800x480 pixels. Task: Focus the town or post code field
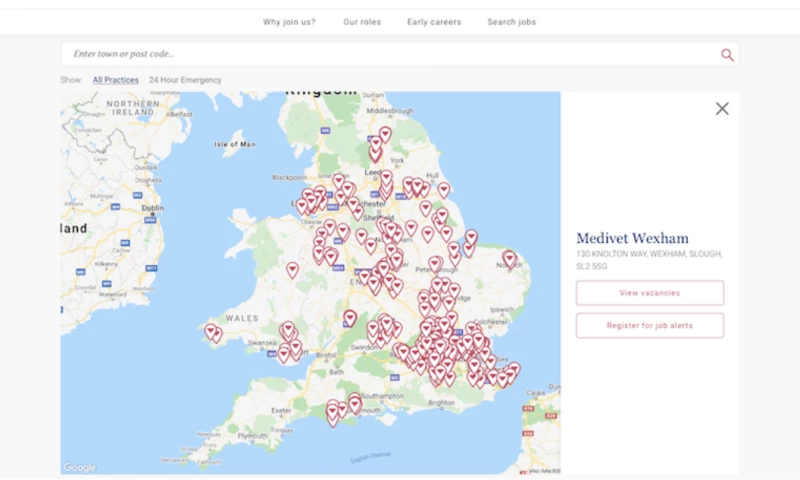click(x=390, y=54)
